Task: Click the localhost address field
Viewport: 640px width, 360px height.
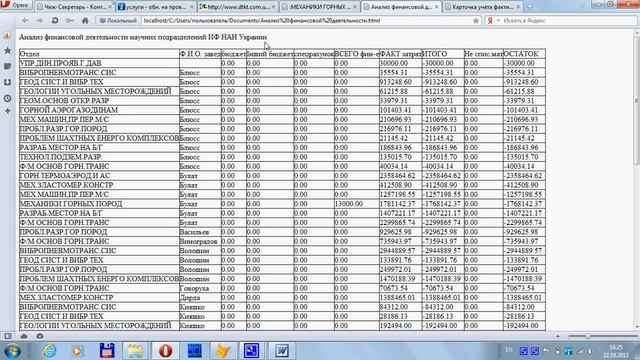Action: tap(306, 20)
